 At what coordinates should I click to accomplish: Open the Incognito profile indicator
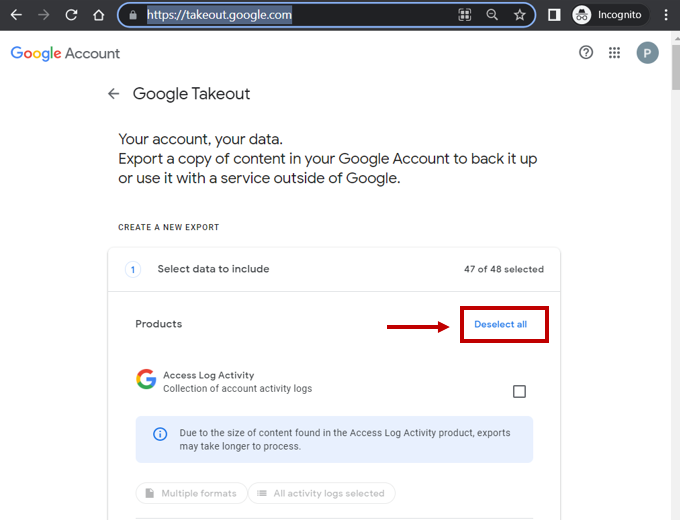point(610,15)
